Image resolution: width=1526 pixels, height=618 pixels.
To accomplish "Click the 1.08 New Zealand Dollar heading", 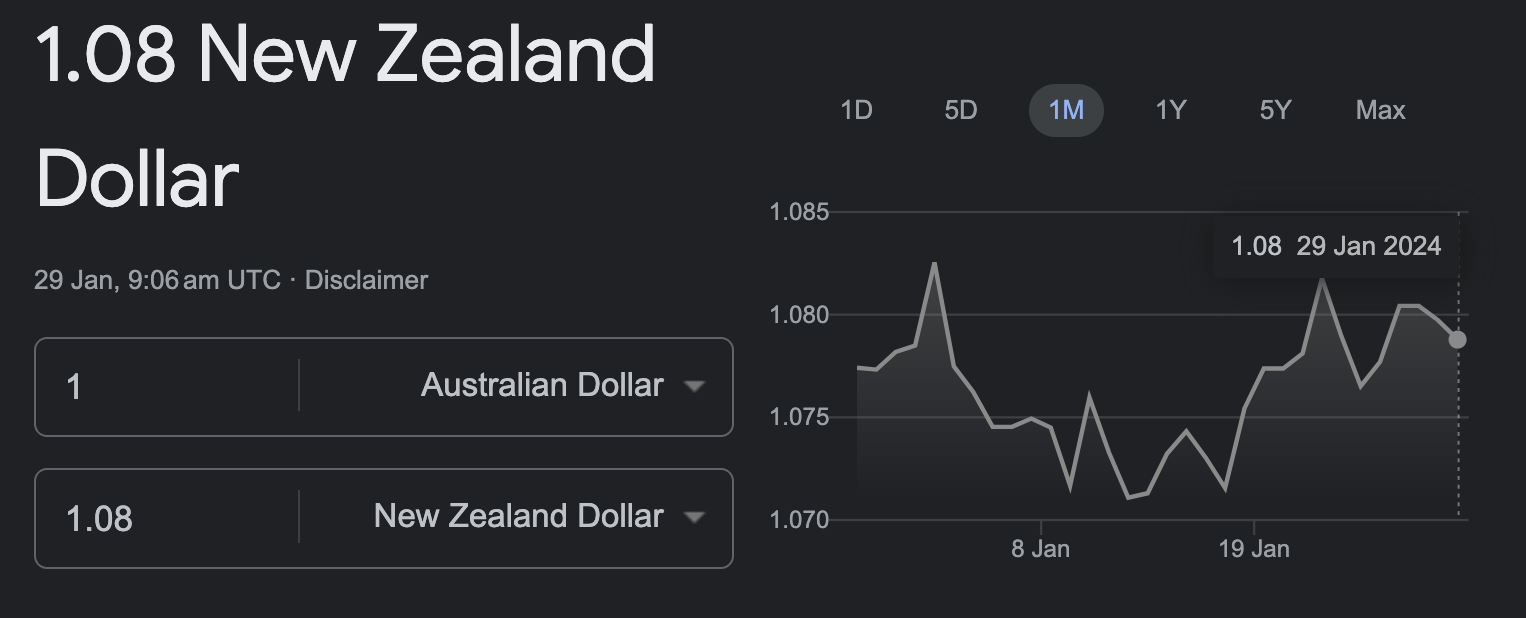I will (x=345, y=117).
